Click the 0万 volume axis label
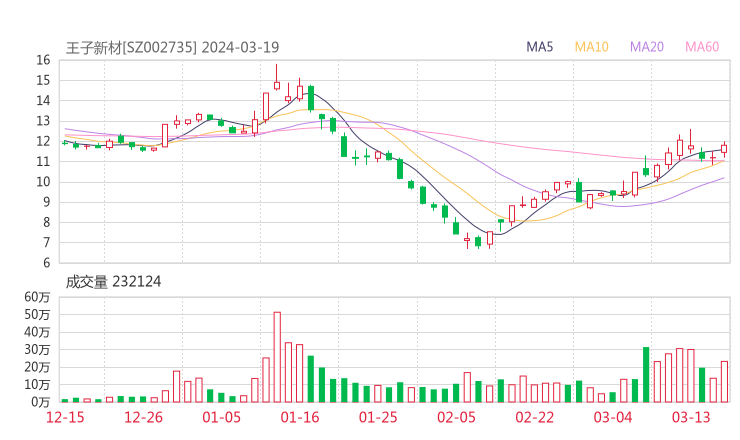740x440 pixels. pos(41,402)
